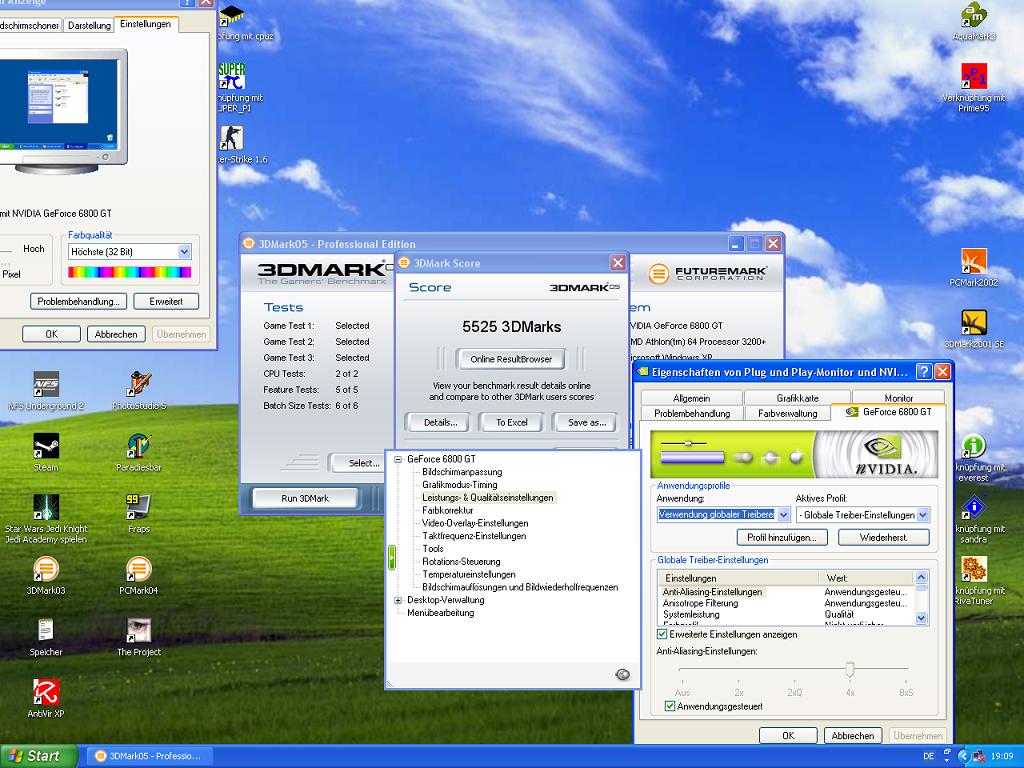Open the 3DMark03 desktop icon

[46, 569]
